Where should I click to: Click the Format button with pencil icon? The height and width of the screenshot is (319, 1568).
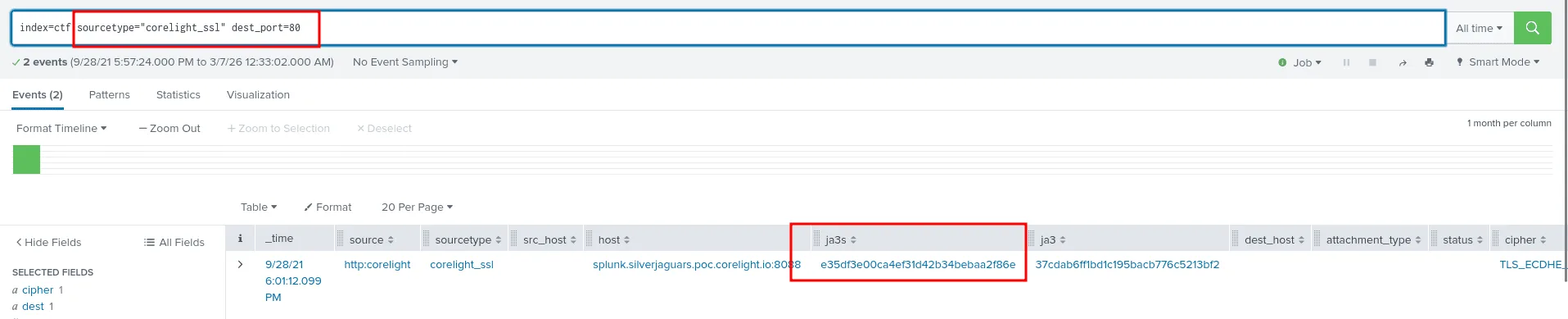328,207
